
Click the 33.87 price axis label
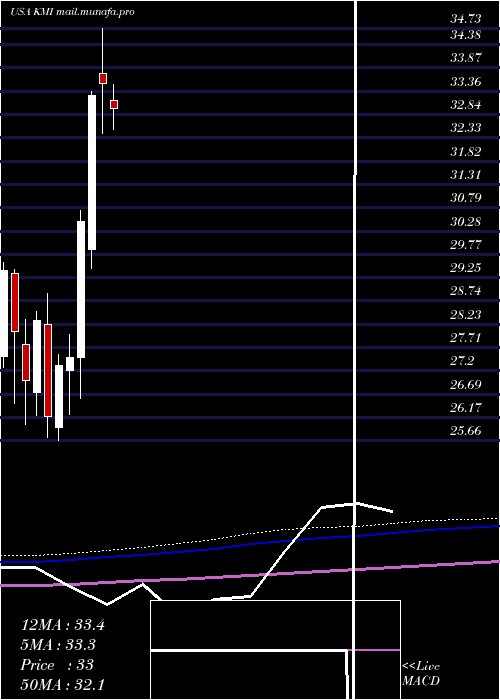pyautogui.click(x=466, y=58)
